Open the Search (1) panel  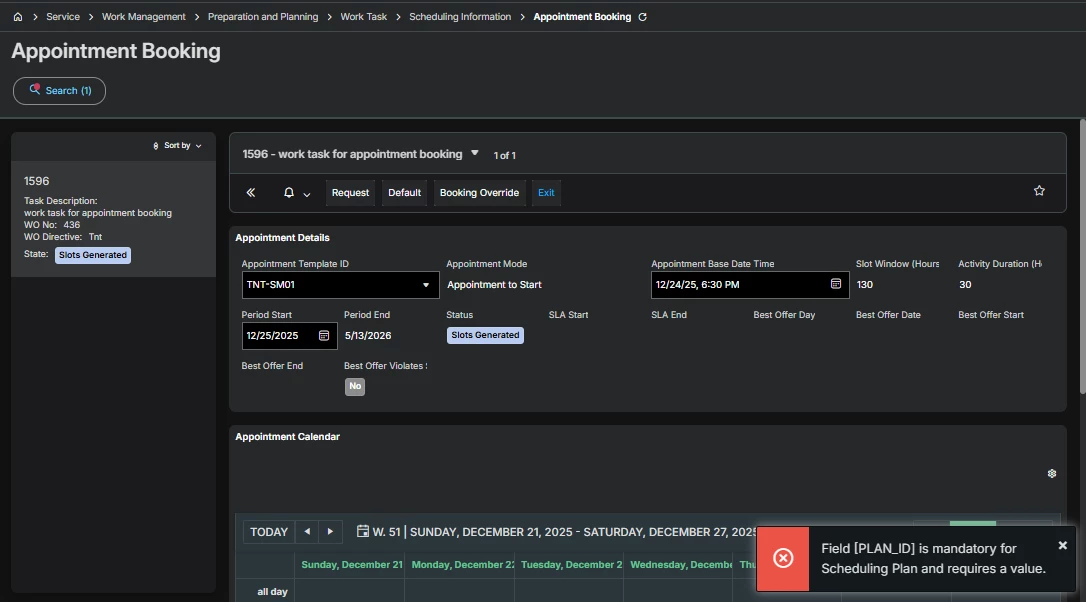58,90
